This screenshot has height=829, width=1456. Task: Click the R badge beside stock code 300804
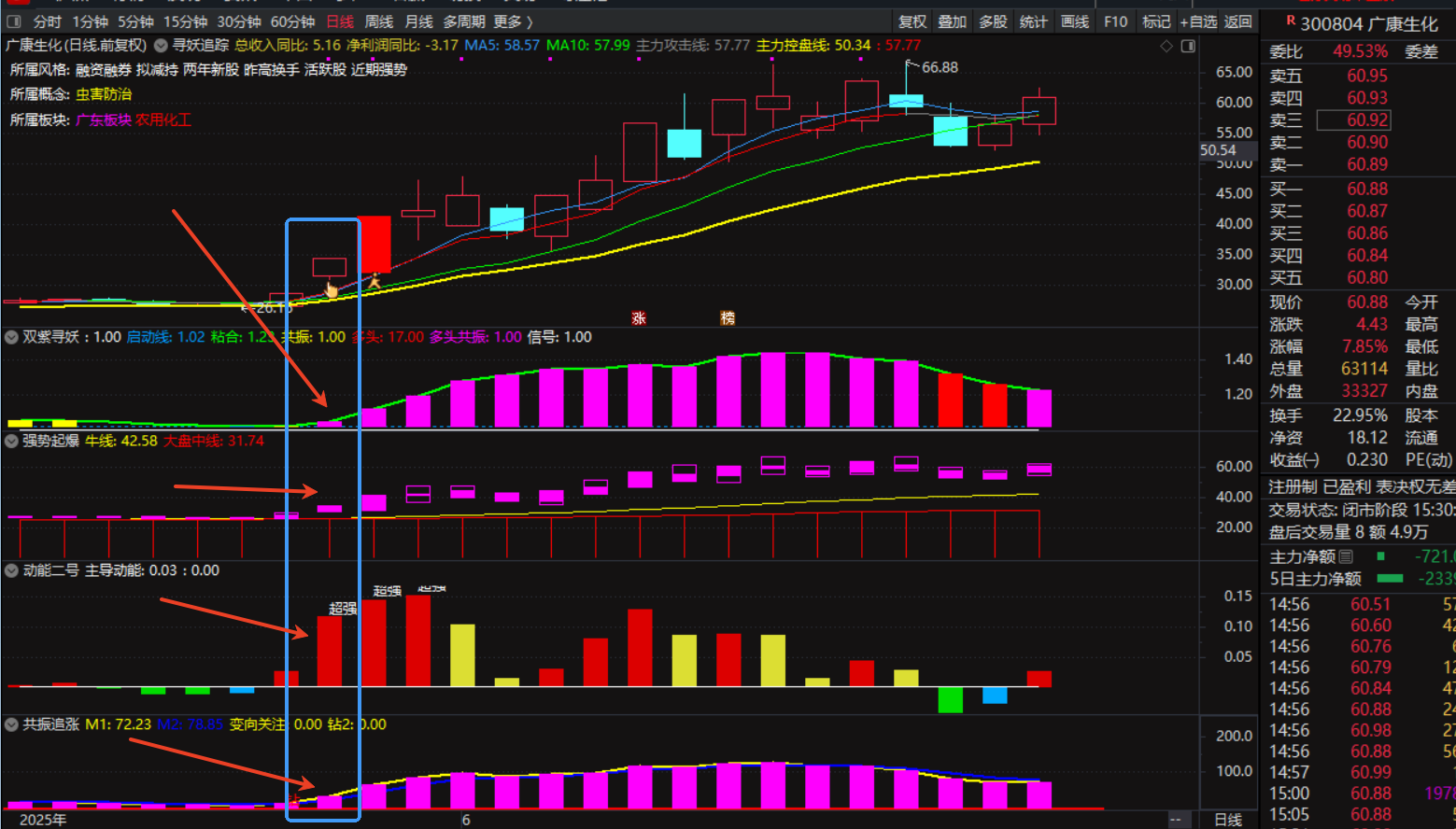coord(1291,21)
